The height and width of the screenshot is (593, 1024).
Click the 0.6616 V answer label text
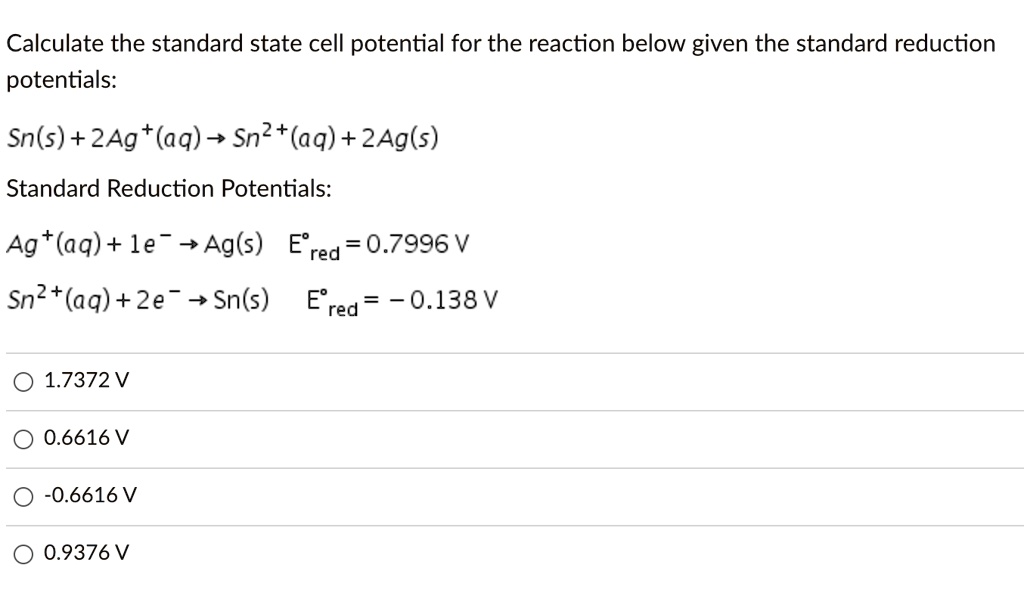pos(85,437)
